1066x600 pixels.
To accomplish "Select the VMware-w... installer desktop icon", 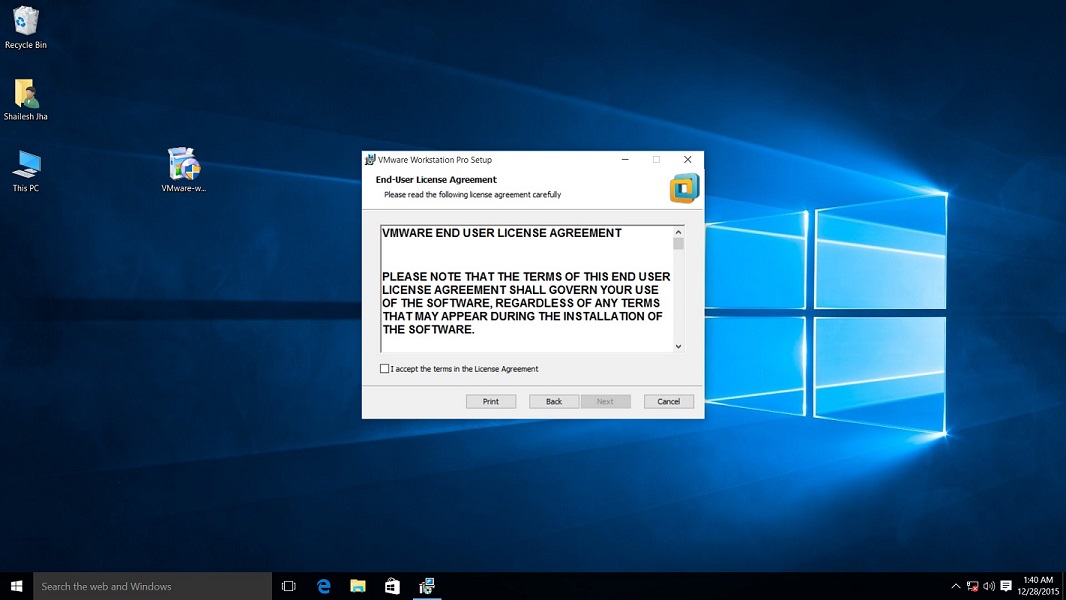I will [184, 170].
